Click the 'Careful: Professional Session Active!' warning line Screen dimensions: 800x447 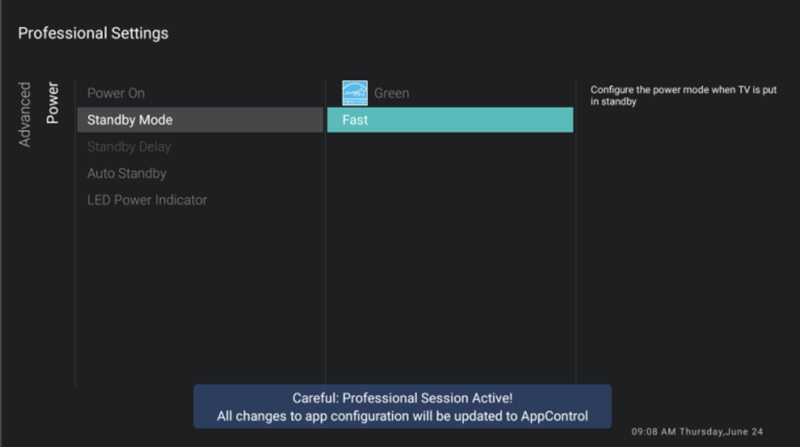(402, 398)
